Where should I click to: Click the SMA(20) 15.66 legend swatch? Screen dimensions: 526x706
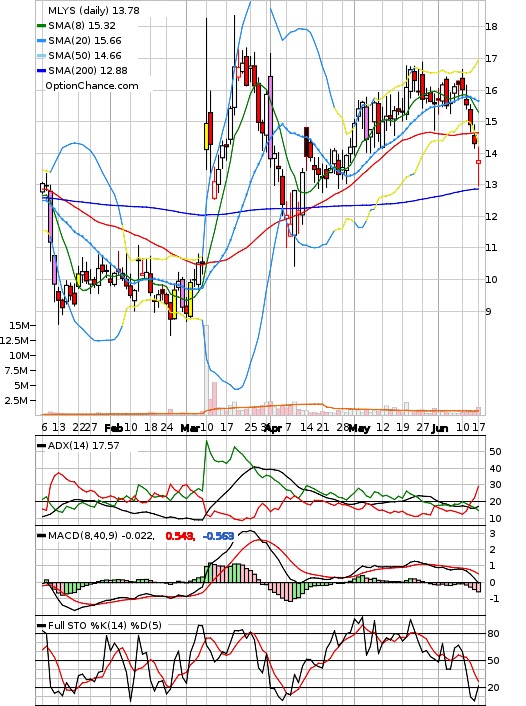pos(41,41)
